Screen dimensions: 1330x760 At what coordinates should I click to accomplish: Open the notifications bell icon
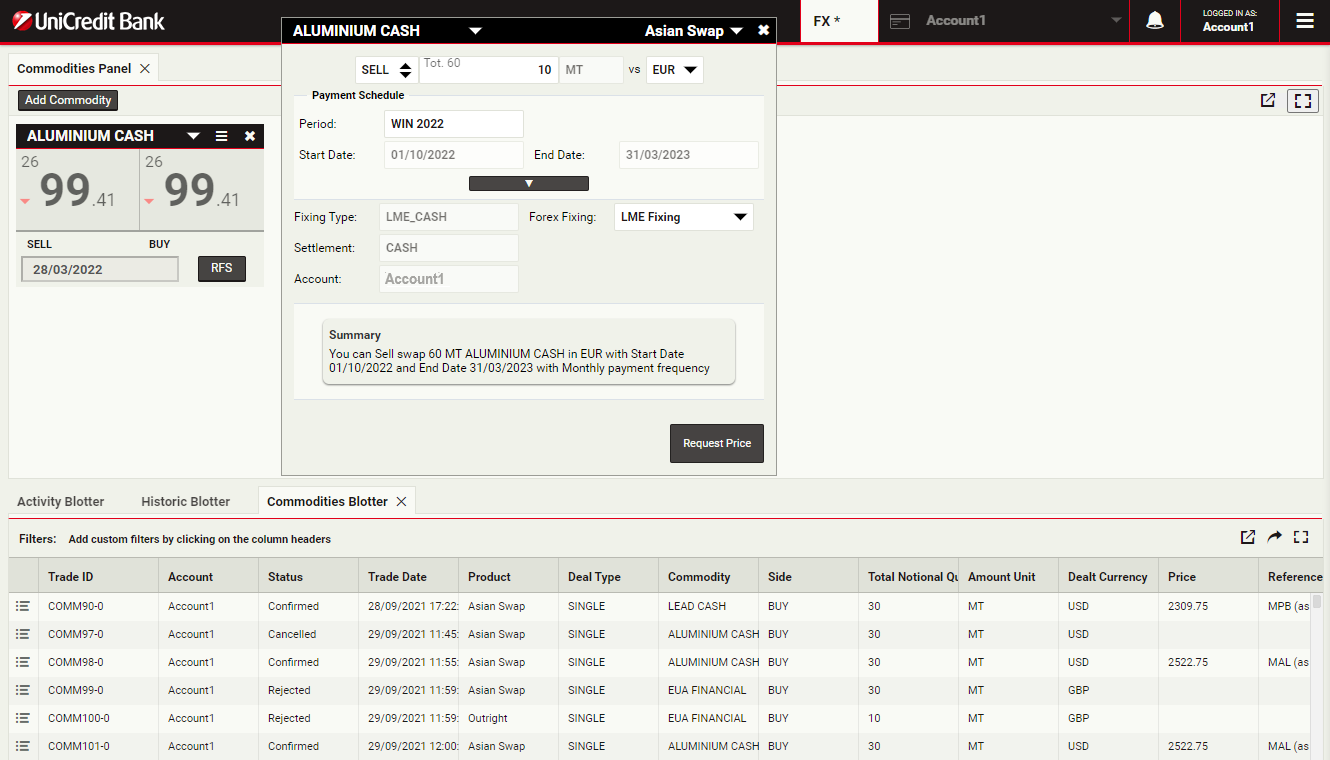1154,21
